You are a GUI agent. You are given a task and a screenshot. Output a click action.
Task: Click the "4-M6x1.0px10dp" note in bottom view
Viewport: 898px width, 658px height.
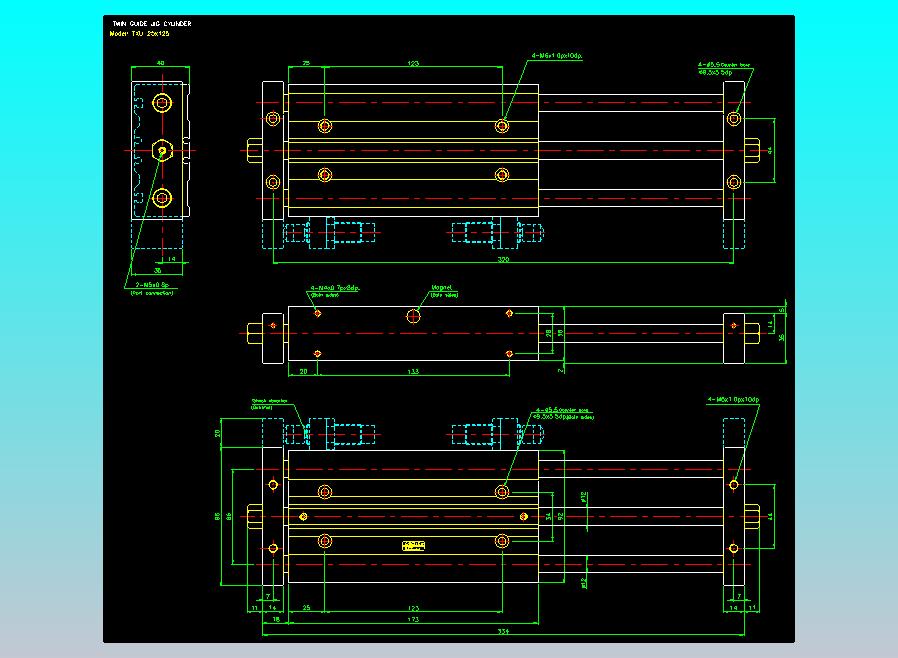click(733, 399)
